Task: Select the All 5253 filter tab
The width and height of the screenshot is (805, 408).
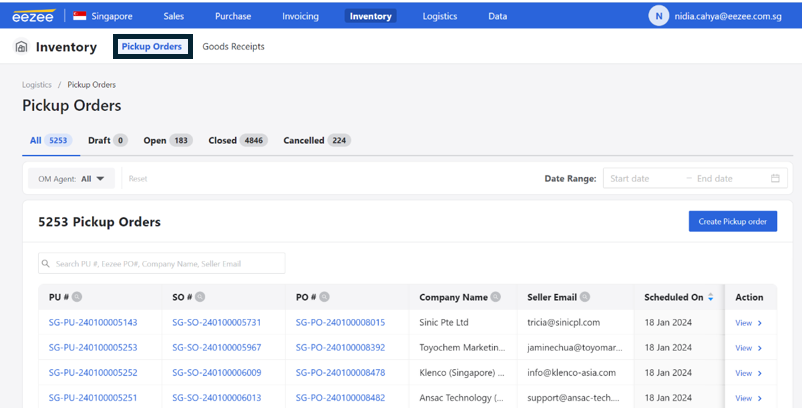Action: (x=51, y=140)
